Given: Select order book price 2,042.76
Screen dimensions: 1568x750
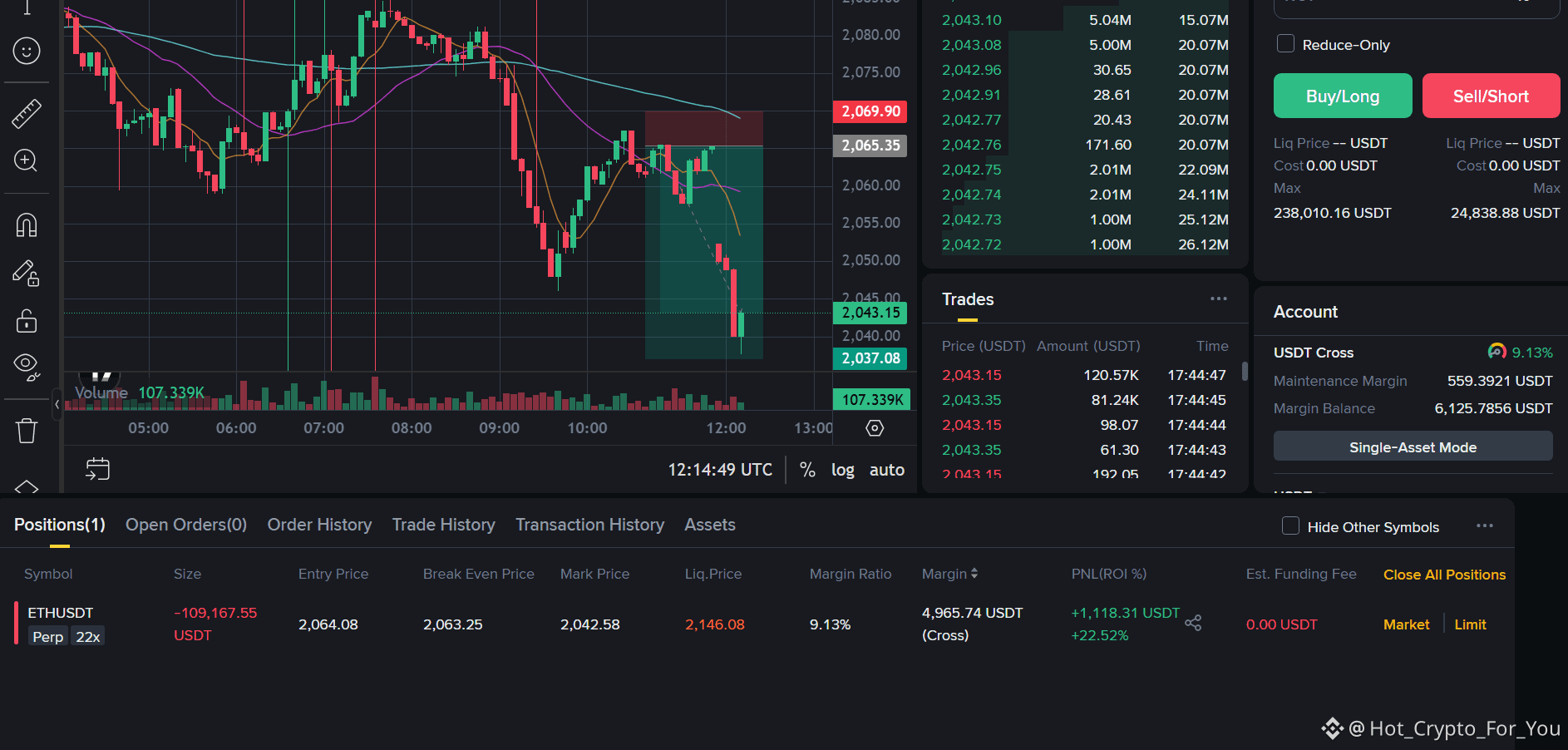Looking at the screenshot, I should pos(971,145).
